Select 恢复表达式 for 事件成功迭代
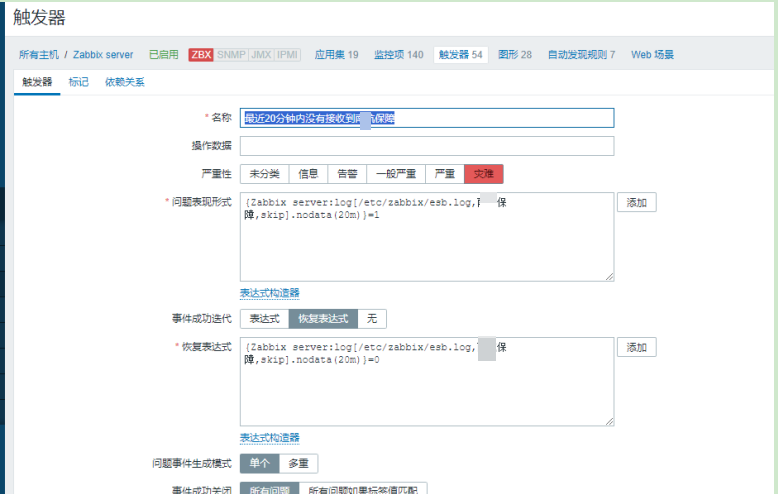 click(323, 319)
